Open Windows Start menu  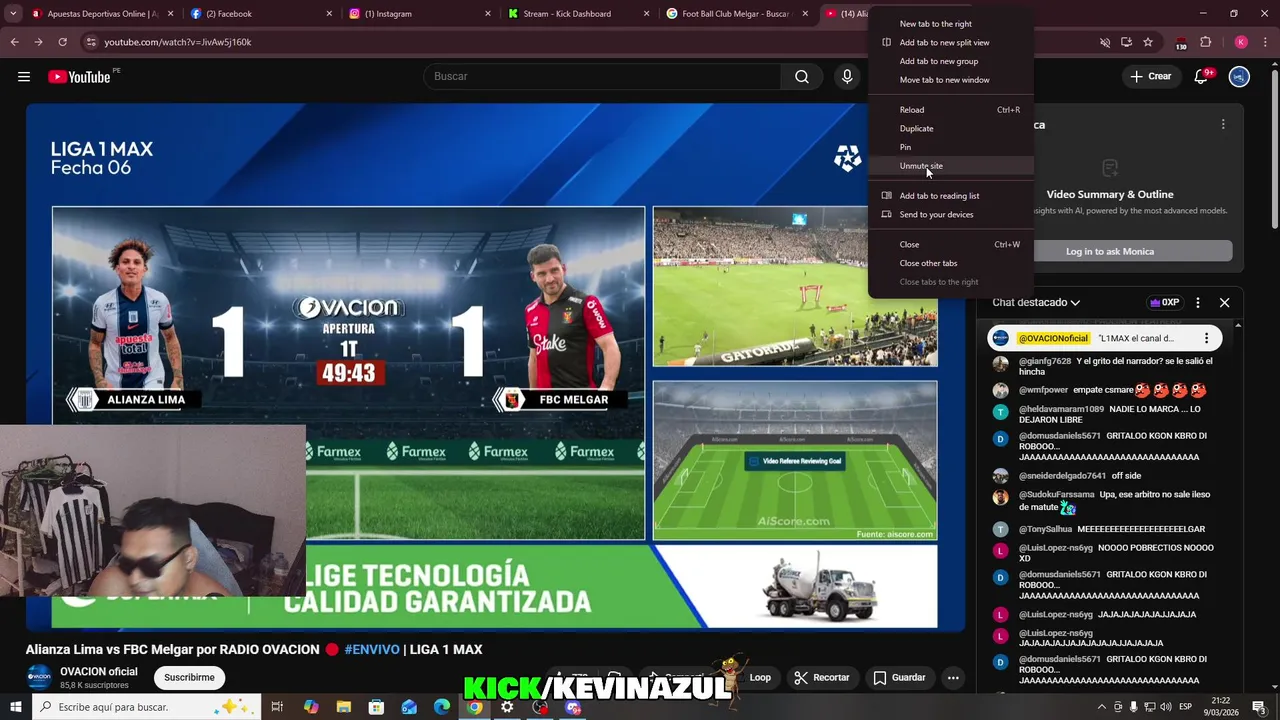pos(15,707)
